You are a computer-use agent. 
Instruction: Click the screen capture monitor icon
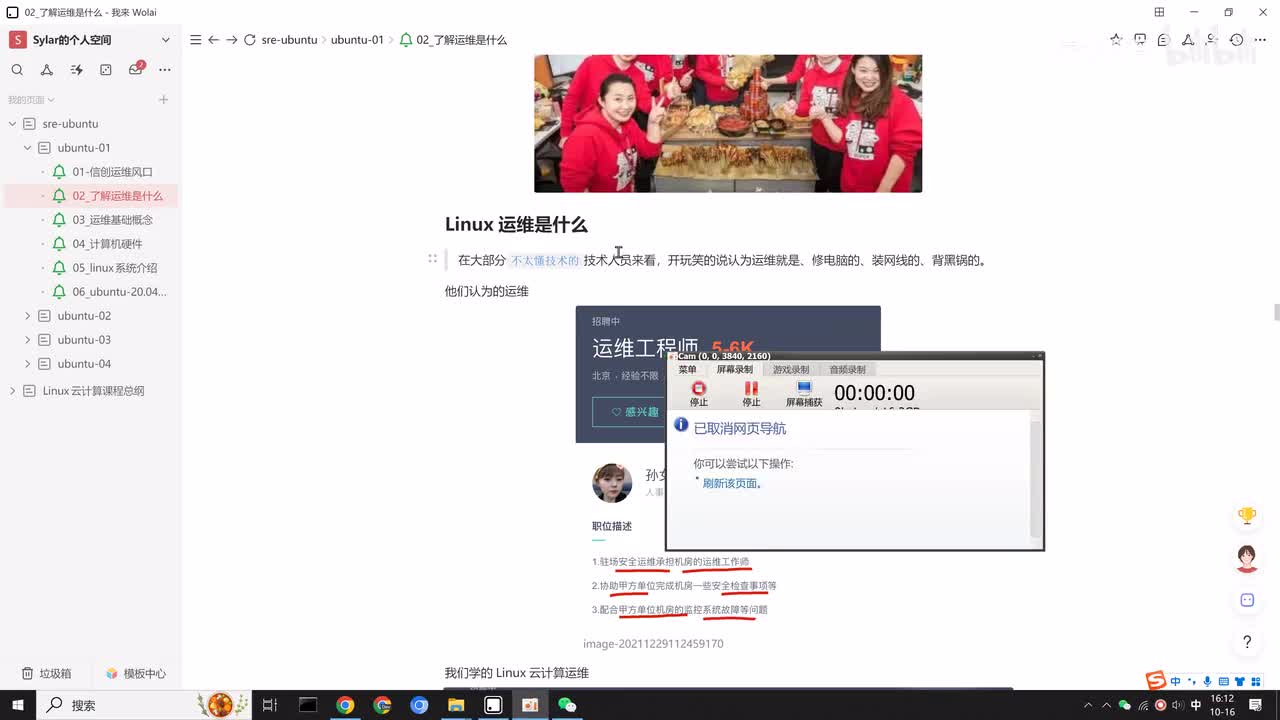click(804, 388)
